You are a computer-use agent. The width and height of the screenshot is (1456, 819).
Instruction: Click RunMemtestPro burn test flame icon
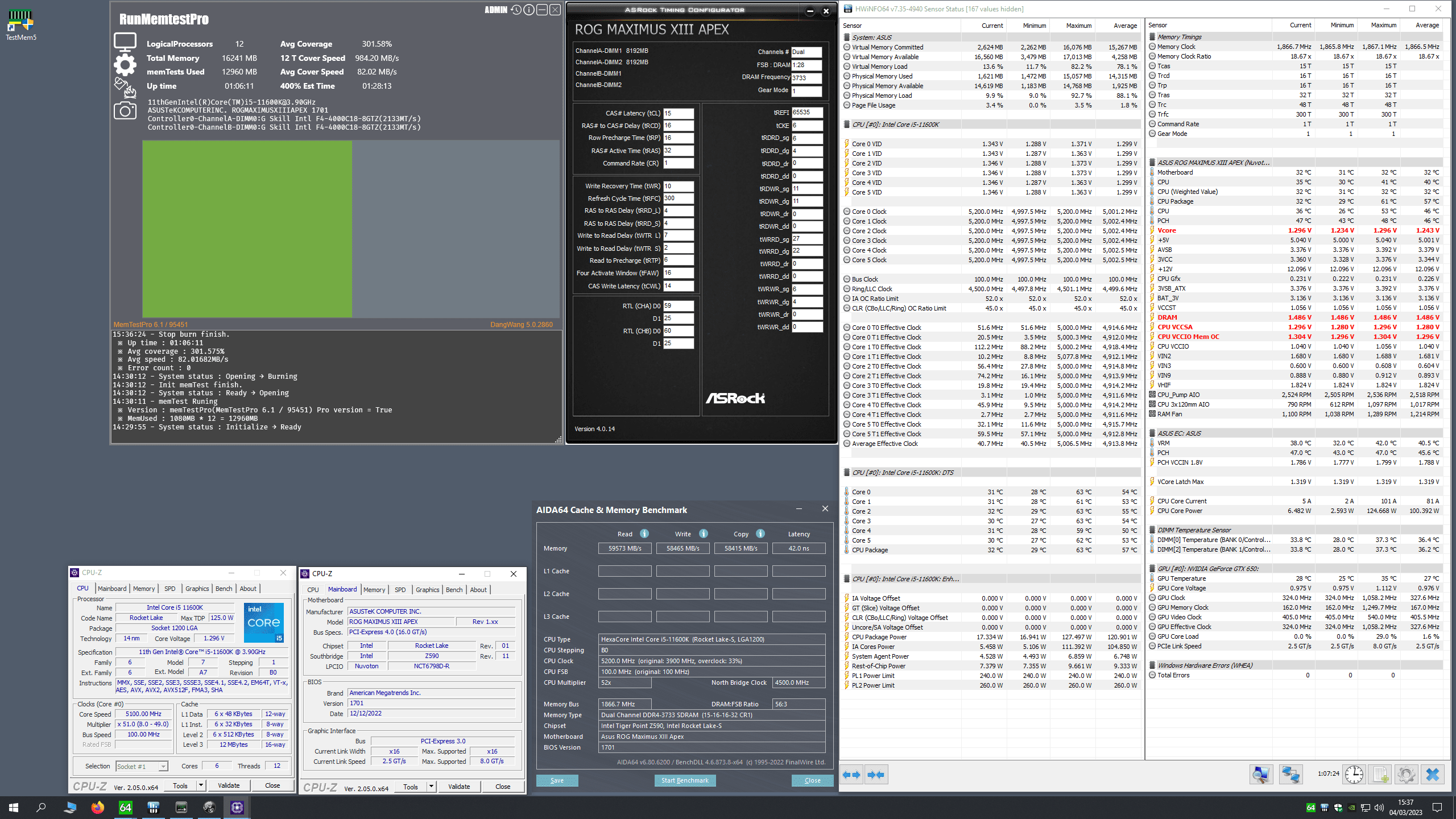pyautogui.click(x=125, y=88)
